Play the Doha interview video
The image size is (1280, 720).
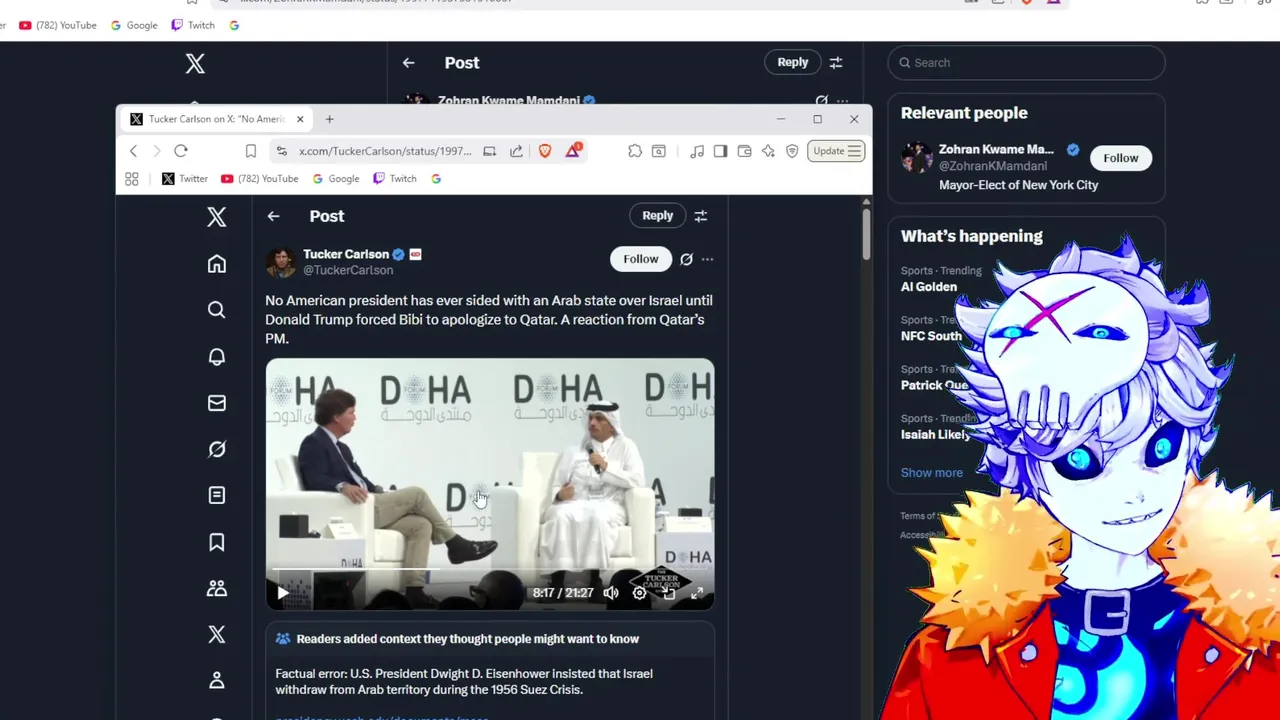[x=283, y=593]
